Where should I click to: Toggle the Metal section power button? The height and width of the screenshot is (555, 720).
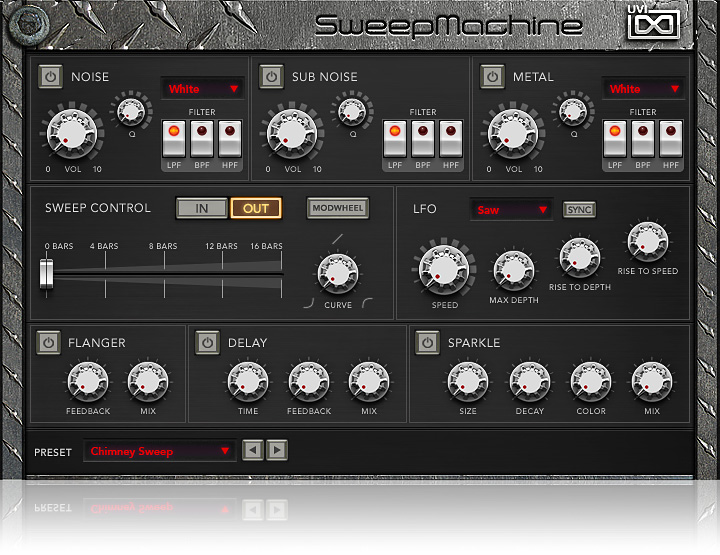click(x=492, y=77)
